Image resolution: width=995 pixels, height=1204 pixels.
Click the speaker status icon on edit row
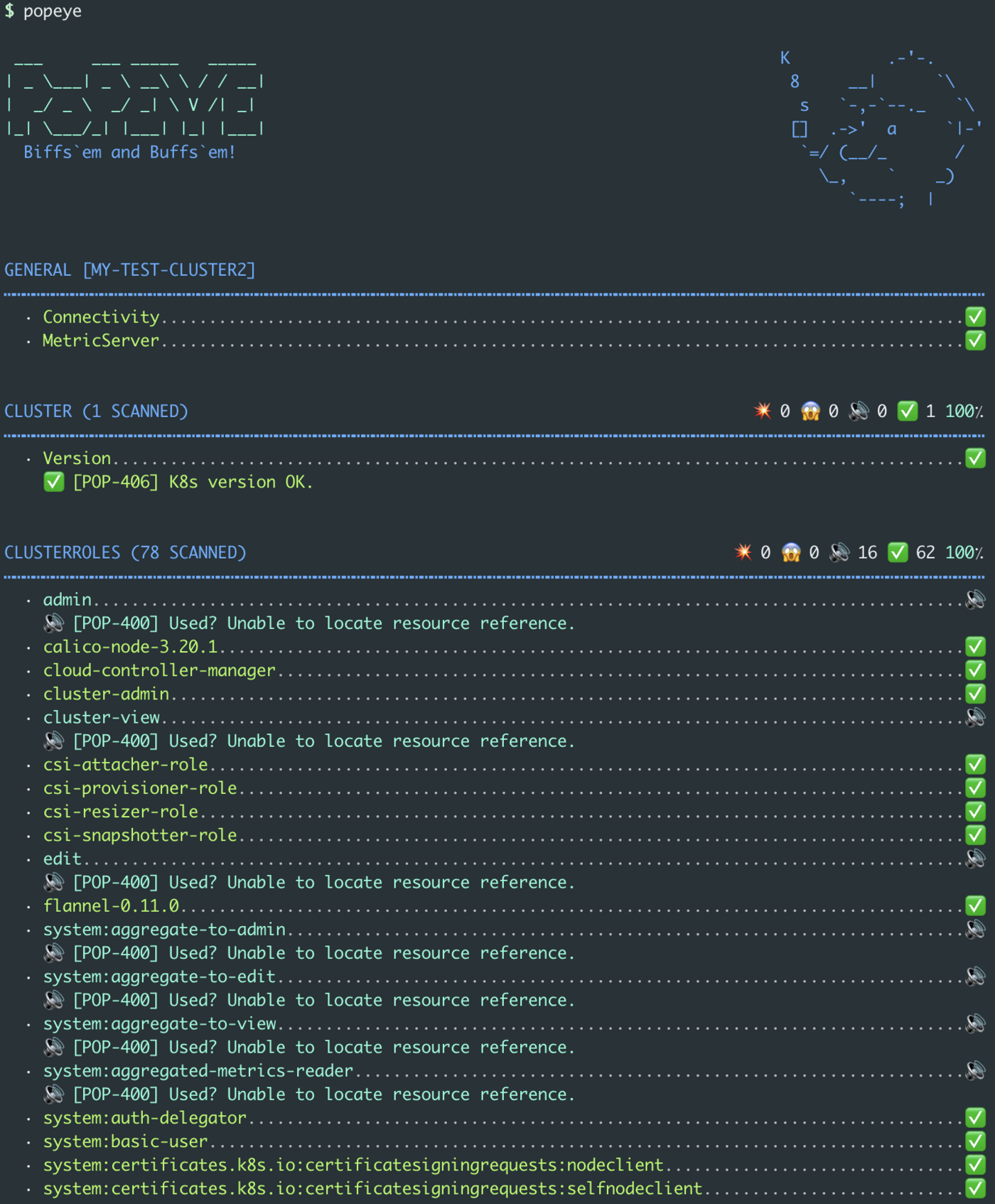pyautogui.click(x=975, y=859)
